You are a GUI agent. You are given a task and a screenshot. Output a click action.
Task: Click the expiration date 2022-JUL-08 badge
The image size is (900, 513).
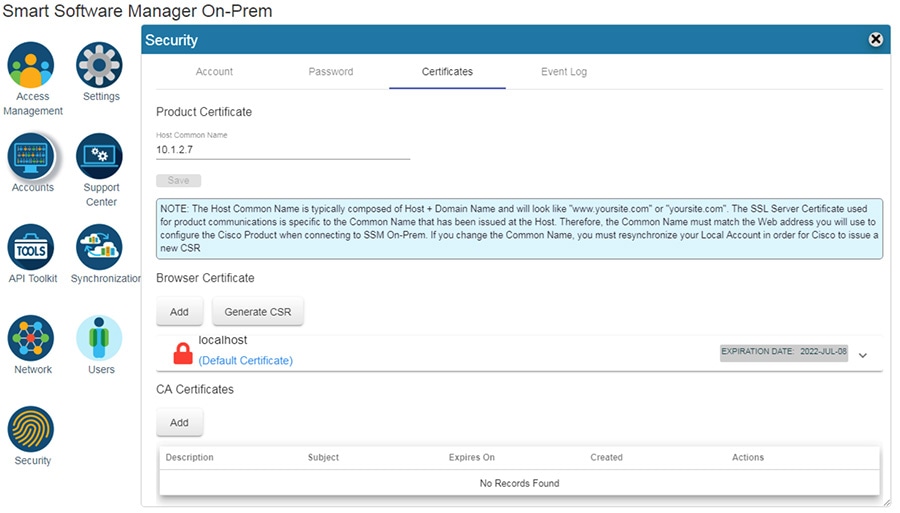pyautogui.click(x=784, y=352)
